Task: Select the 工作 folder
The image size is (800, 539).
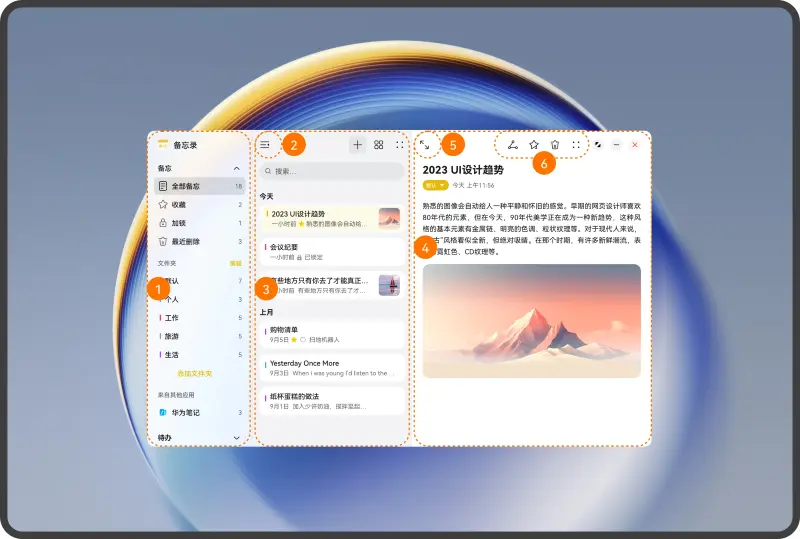Action: [199, 317]
